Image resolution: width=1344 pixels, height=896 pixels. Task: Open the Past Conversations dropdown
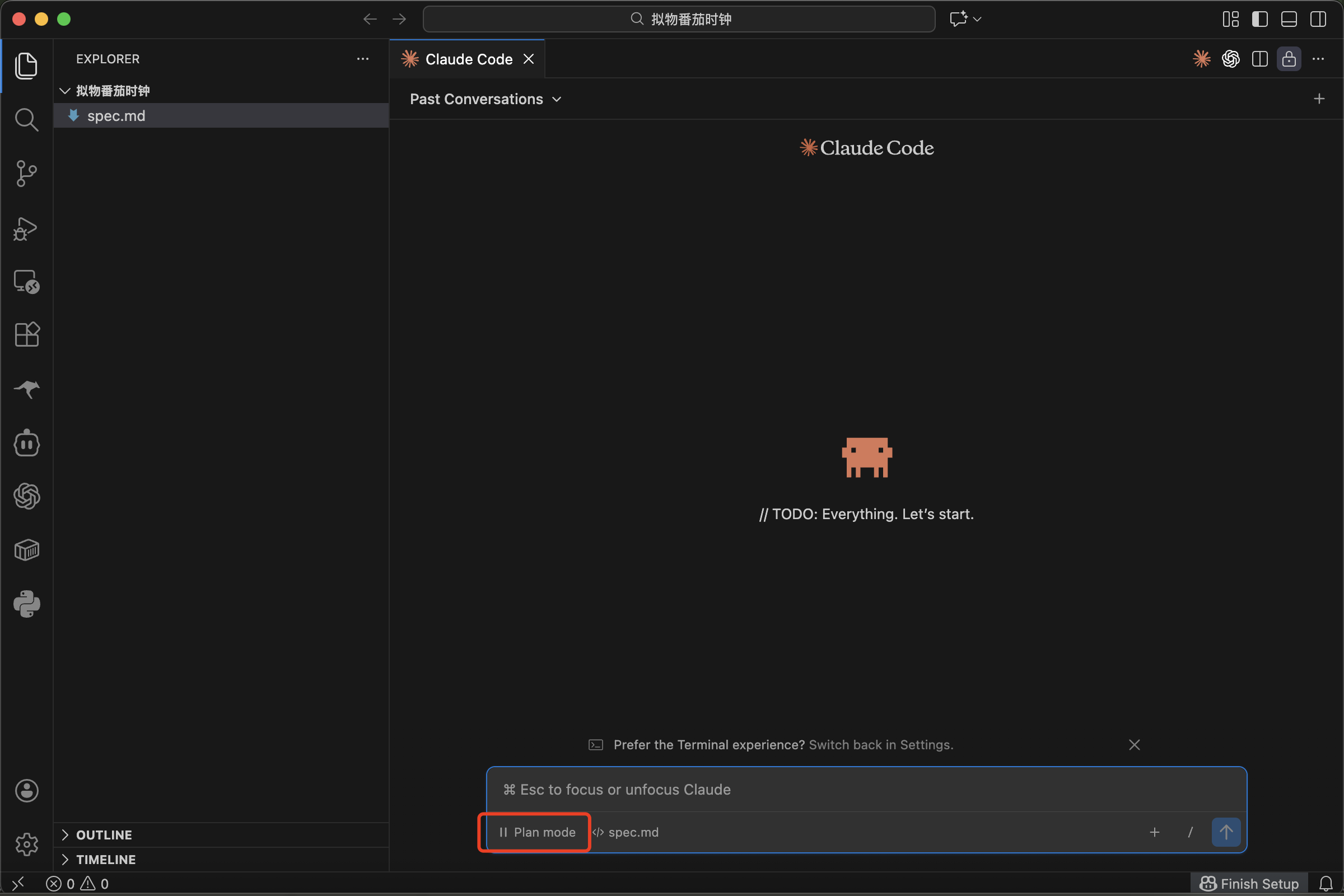485,99
